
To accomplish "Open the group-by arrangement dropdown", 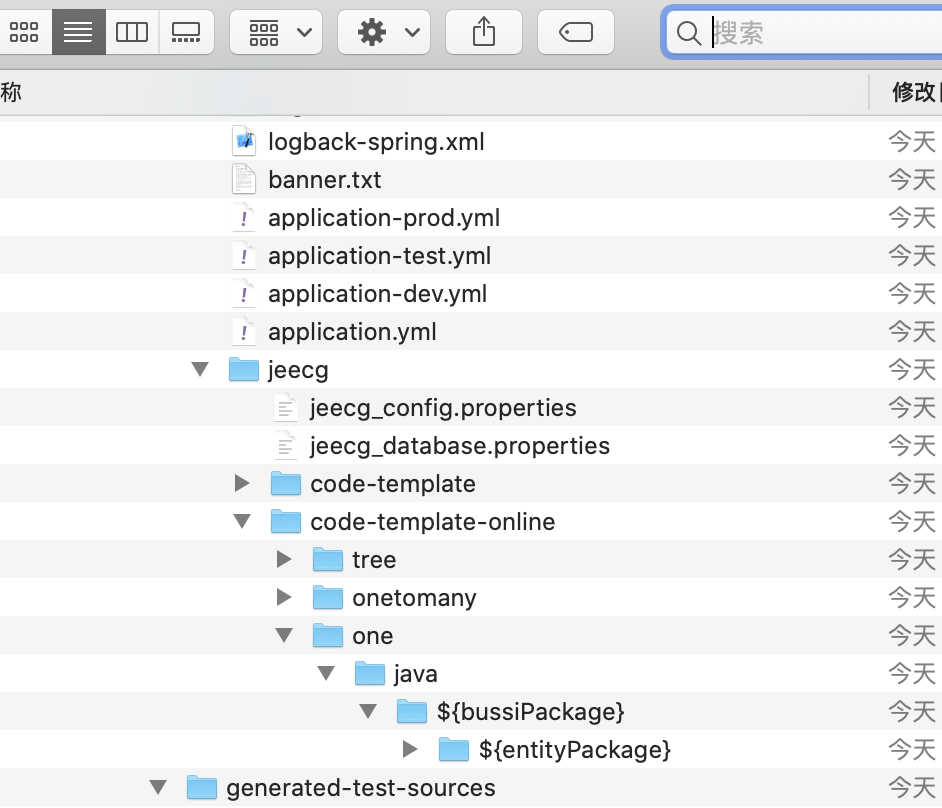I will (x=276, y=32).
